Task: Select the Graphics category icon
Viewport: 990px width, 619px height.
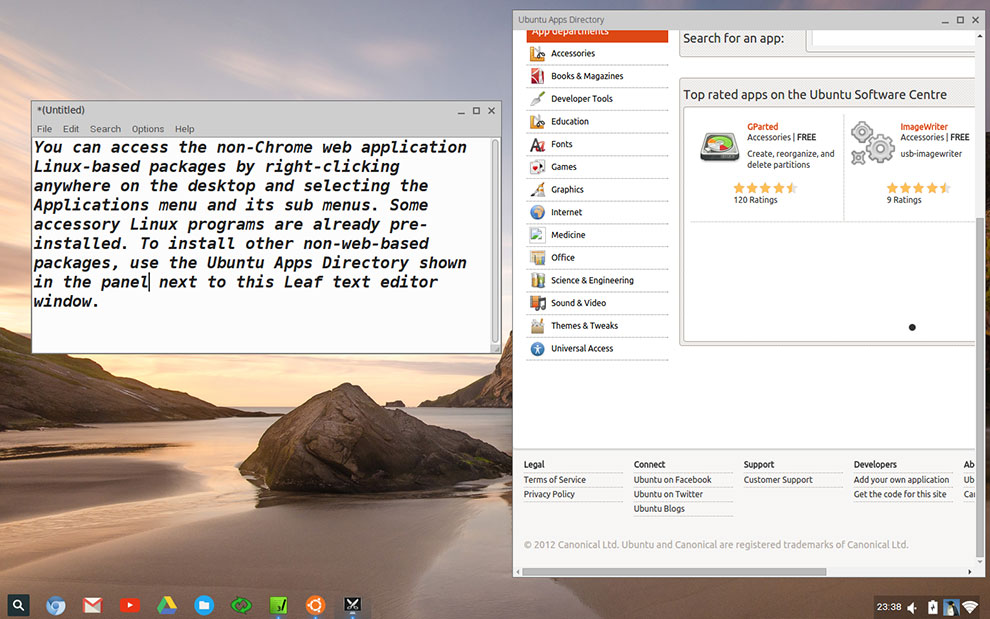Action: click(537, 189)
